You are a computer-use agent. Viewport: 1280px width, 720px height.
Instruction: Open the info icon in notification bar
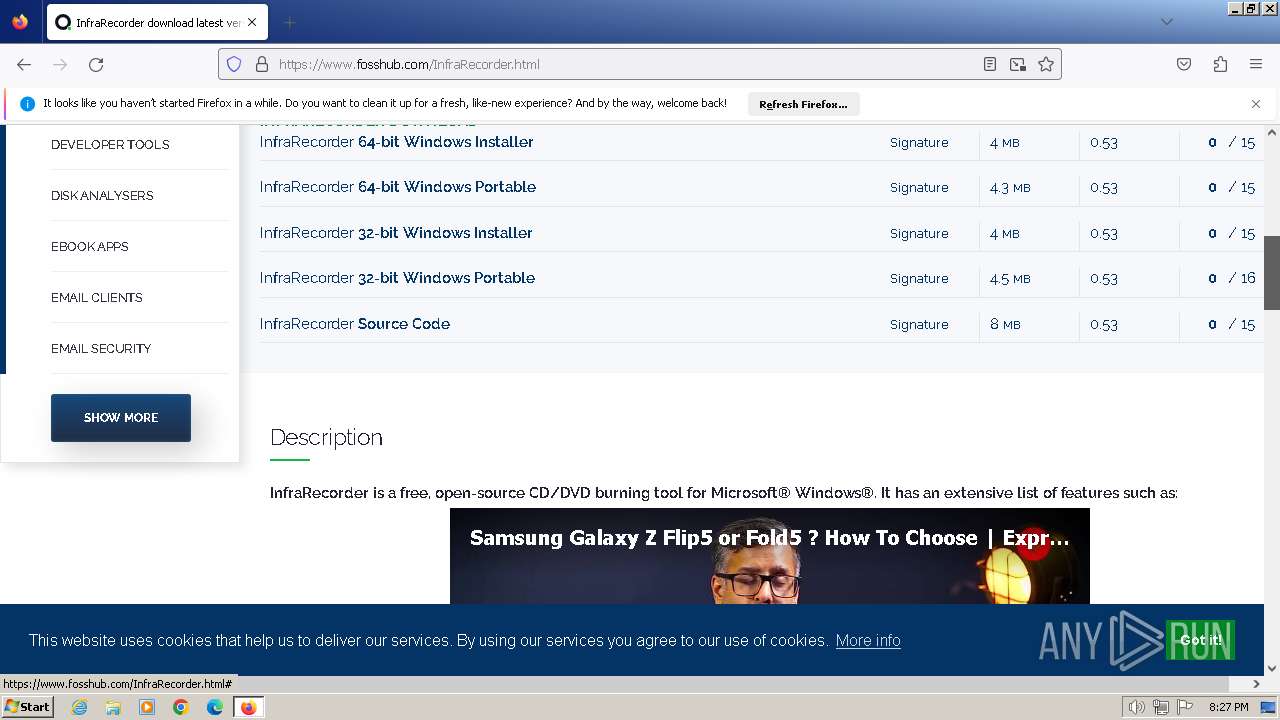tap(27, 104)
